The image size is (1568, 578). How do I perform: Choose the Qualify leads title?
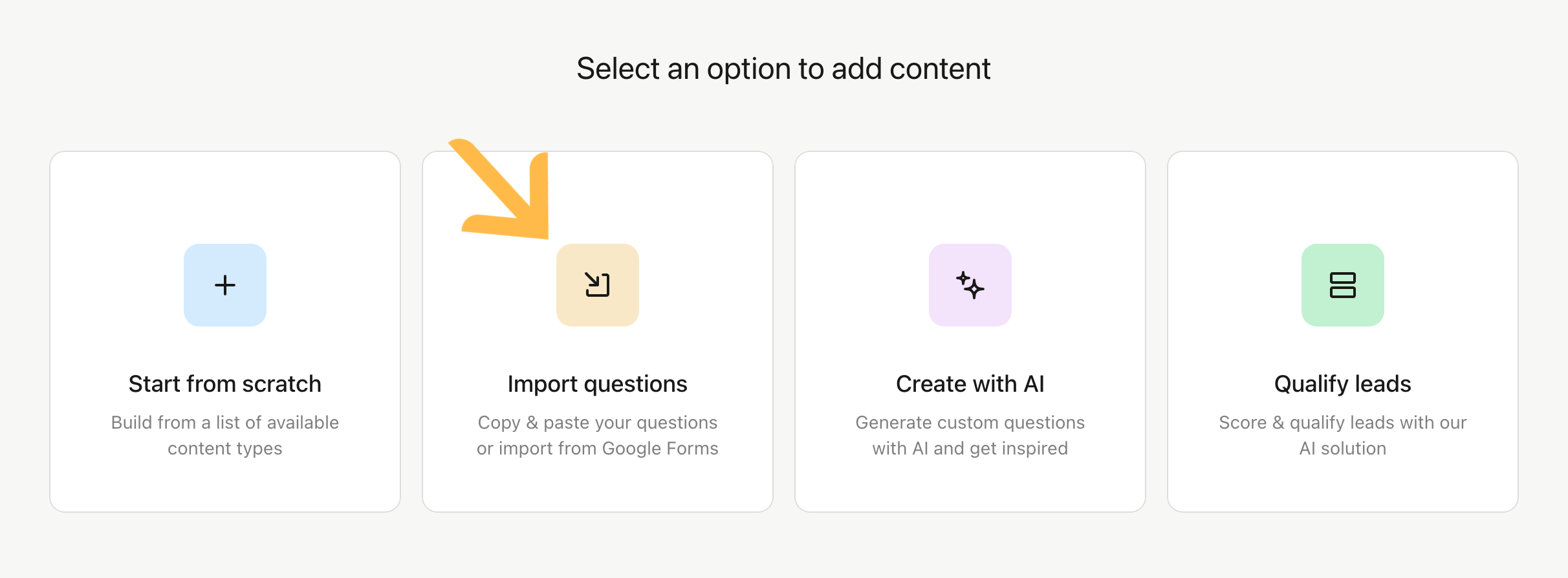(1343, 384)
